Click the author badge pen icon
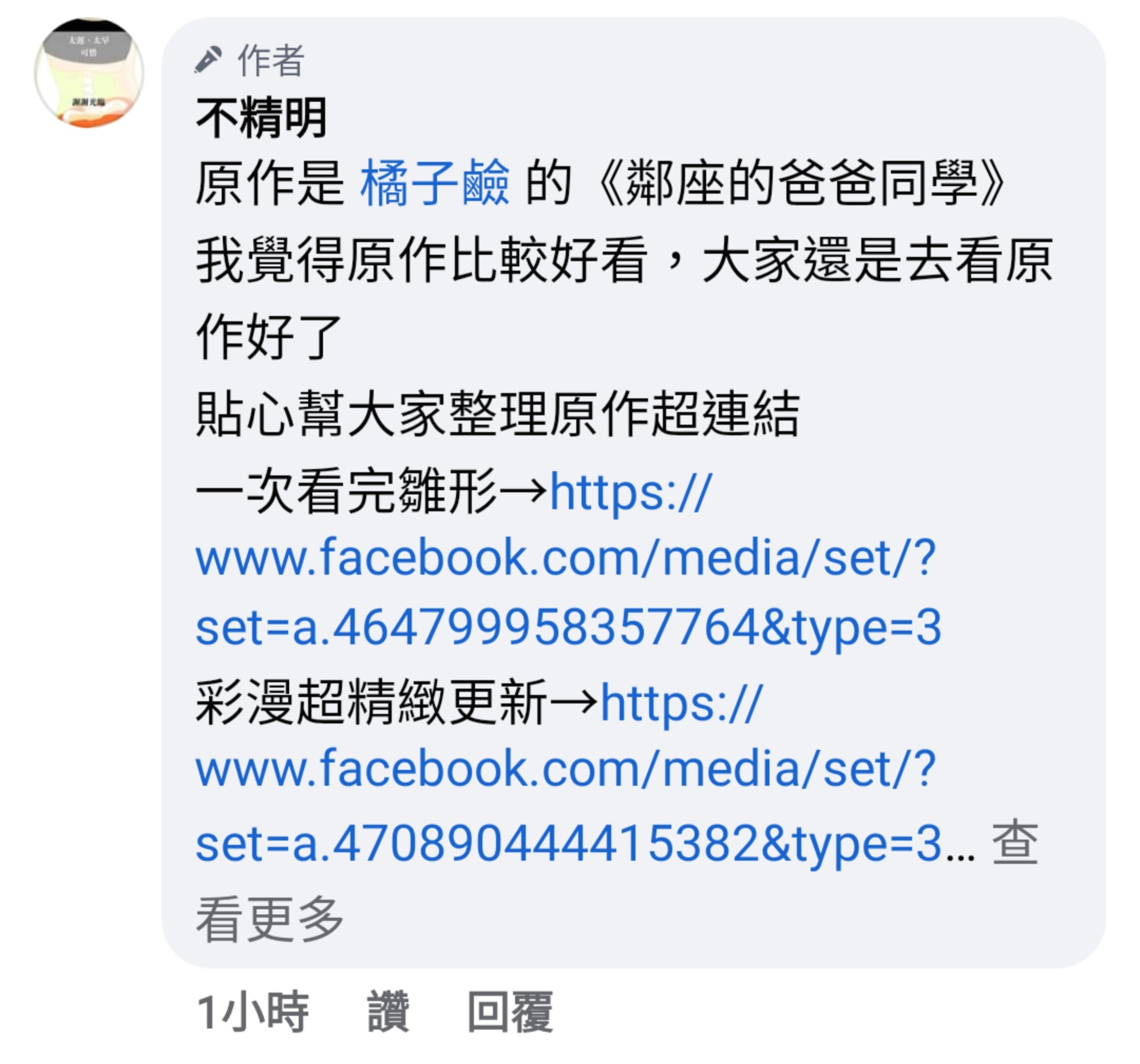 tap(208, 60)
